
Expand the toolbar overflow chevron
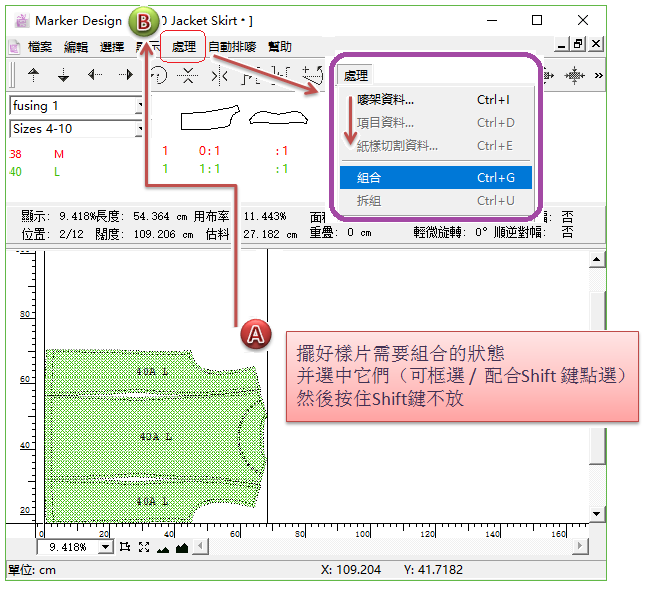599,75
